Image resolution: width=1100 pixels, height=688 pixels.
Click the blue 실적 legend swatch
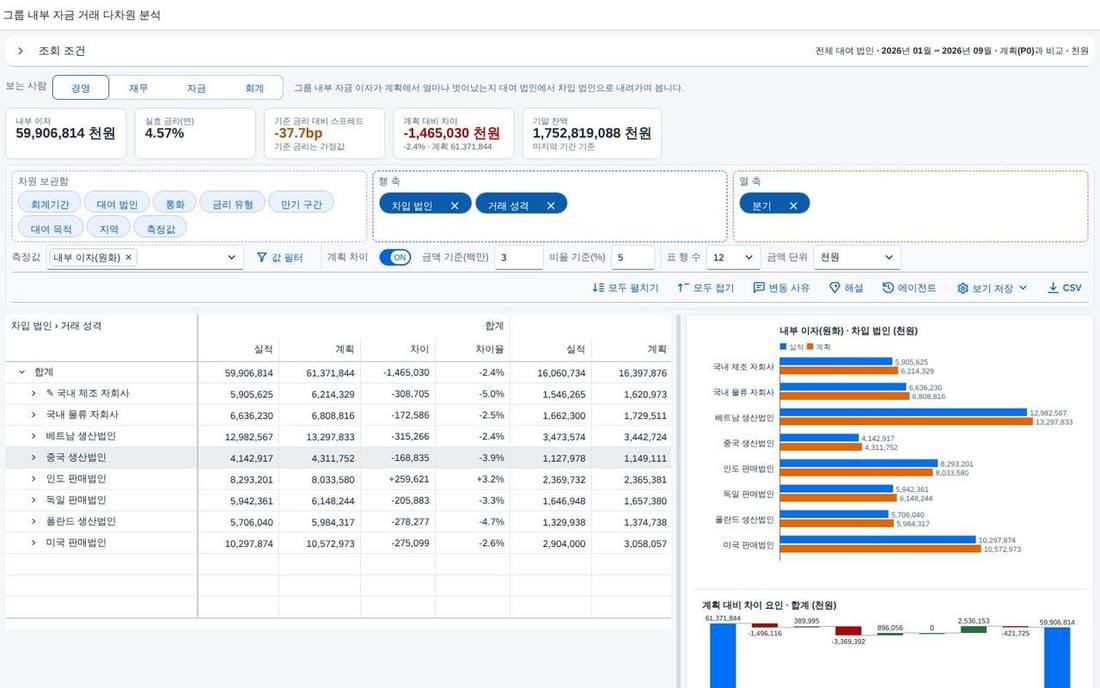[x=783, y=346]
